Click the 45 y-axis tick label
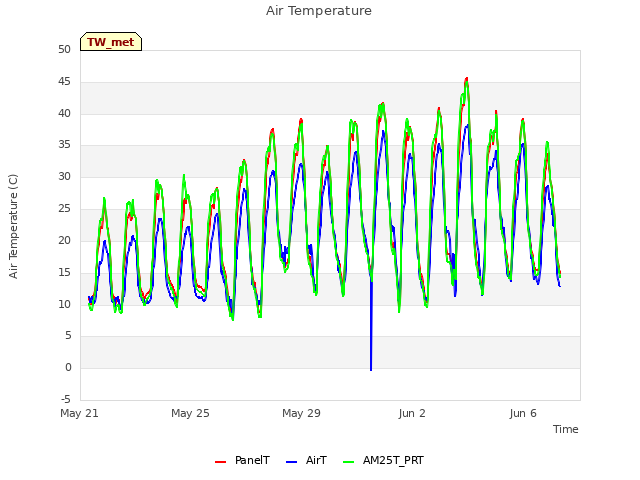Screen dimensions: 640x480 (x=64, y=82)
